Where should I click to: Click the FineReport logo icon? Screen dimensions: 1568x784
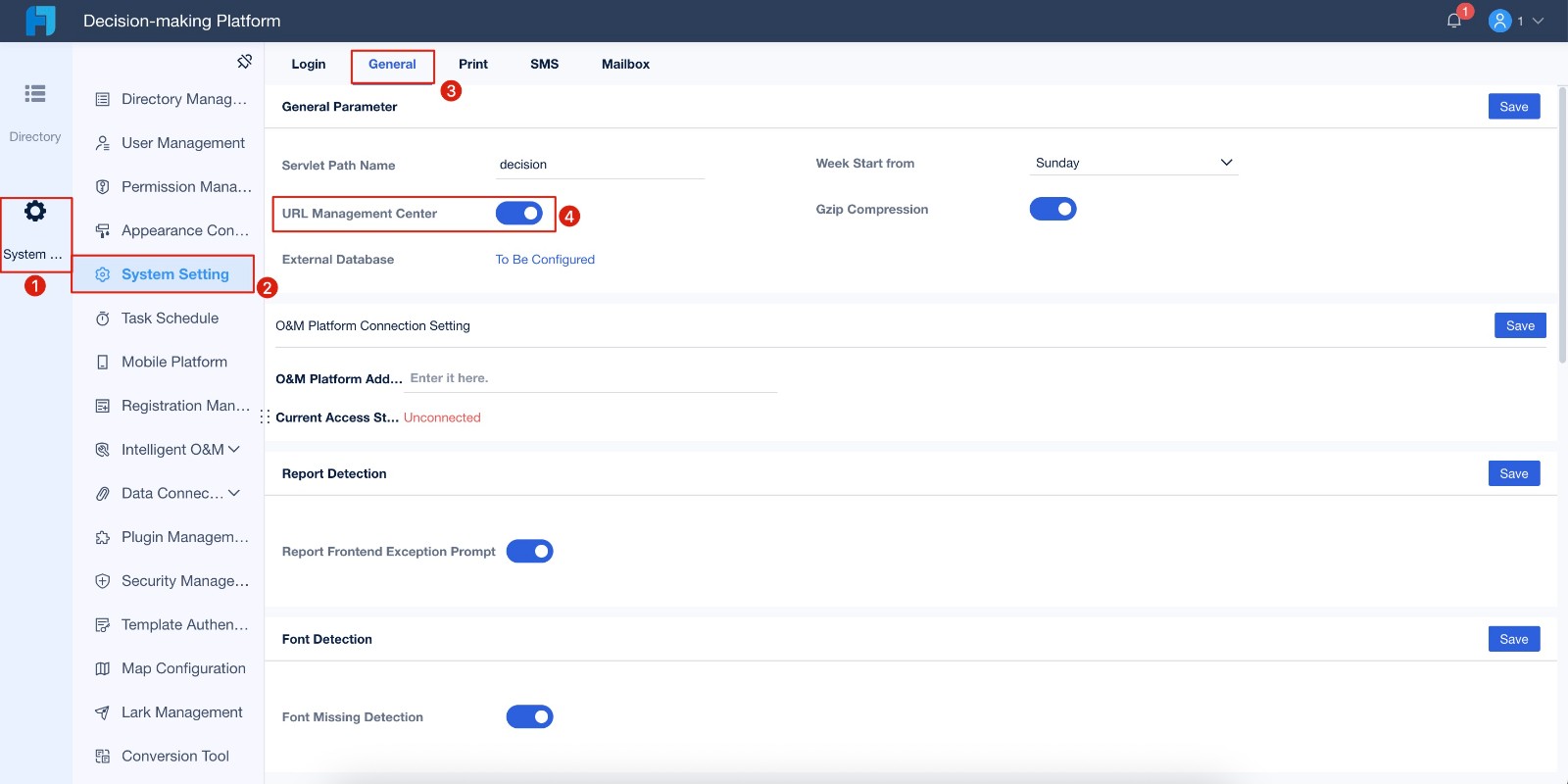point(40,21)
